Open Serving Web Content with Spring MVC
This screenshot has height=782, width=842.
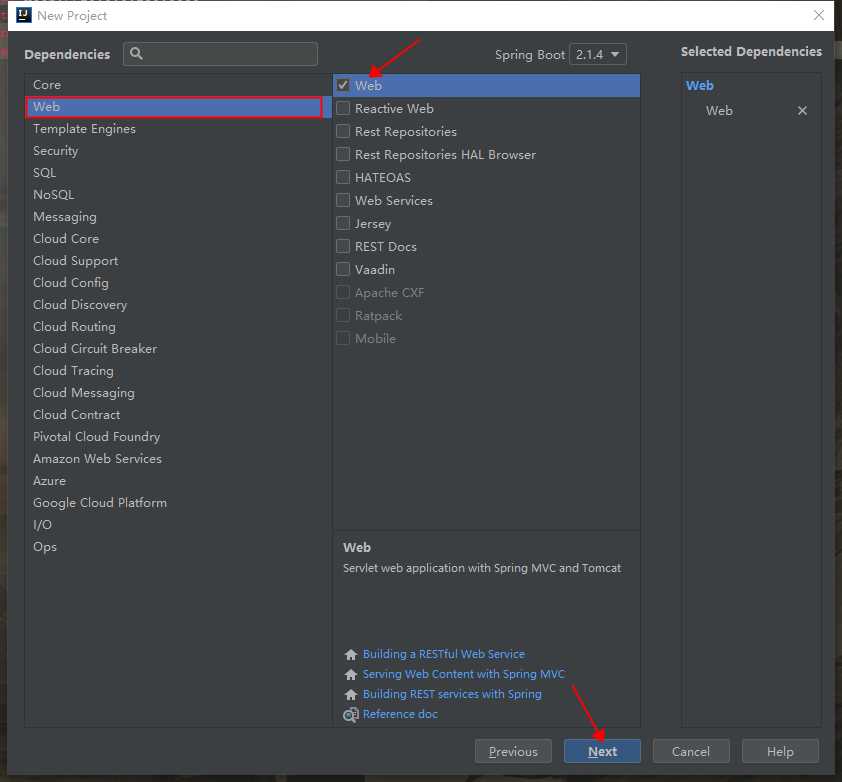point(463,674)
